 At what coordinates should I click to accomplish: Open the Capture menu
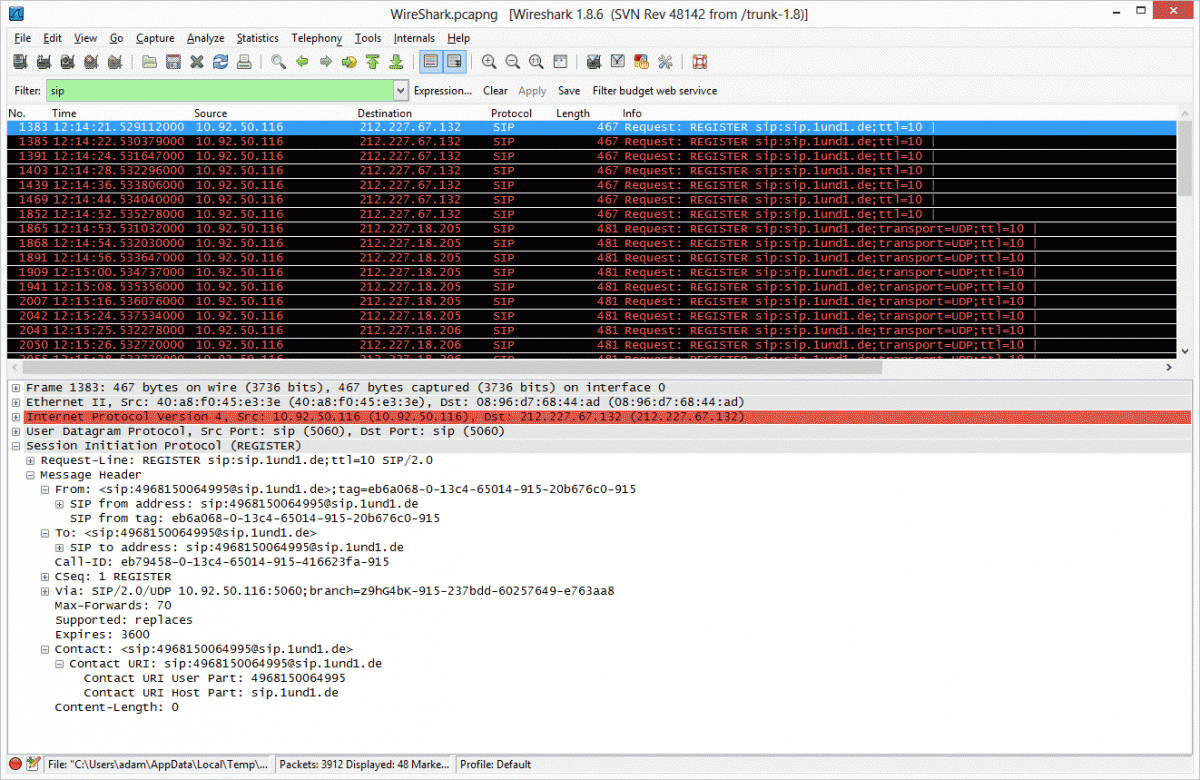coord(155,38)
